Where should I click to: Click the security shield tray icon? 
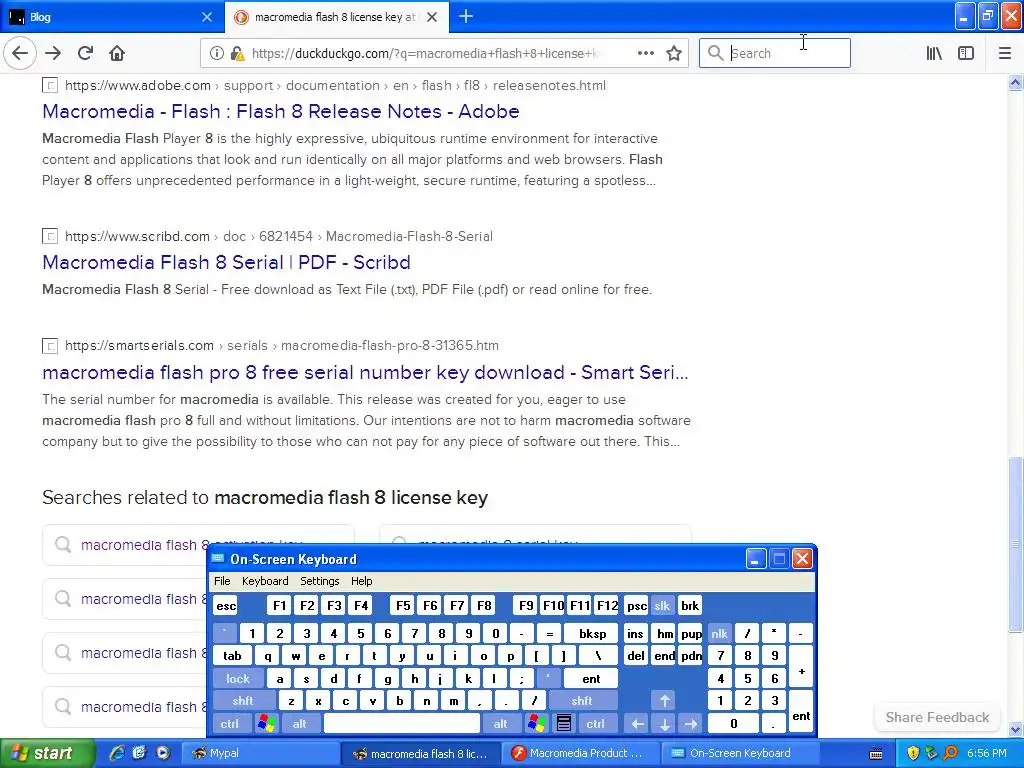(x=912, y=753)
